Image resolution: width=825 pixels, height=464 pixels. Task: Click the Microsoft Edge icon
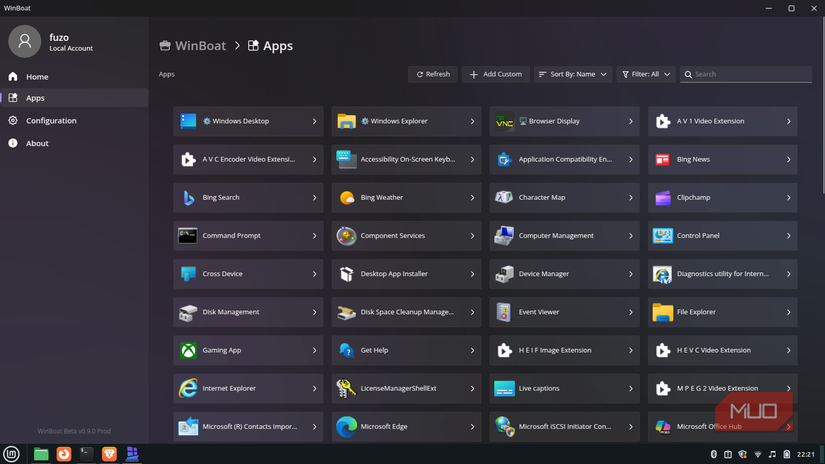(x=346, y=427)
